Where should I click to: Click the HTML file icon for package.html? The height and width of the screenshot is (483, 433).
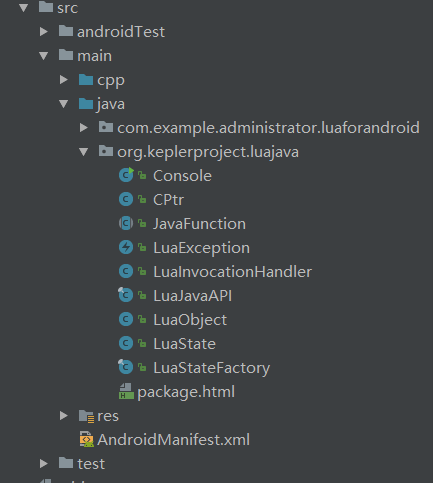[126, 391]
